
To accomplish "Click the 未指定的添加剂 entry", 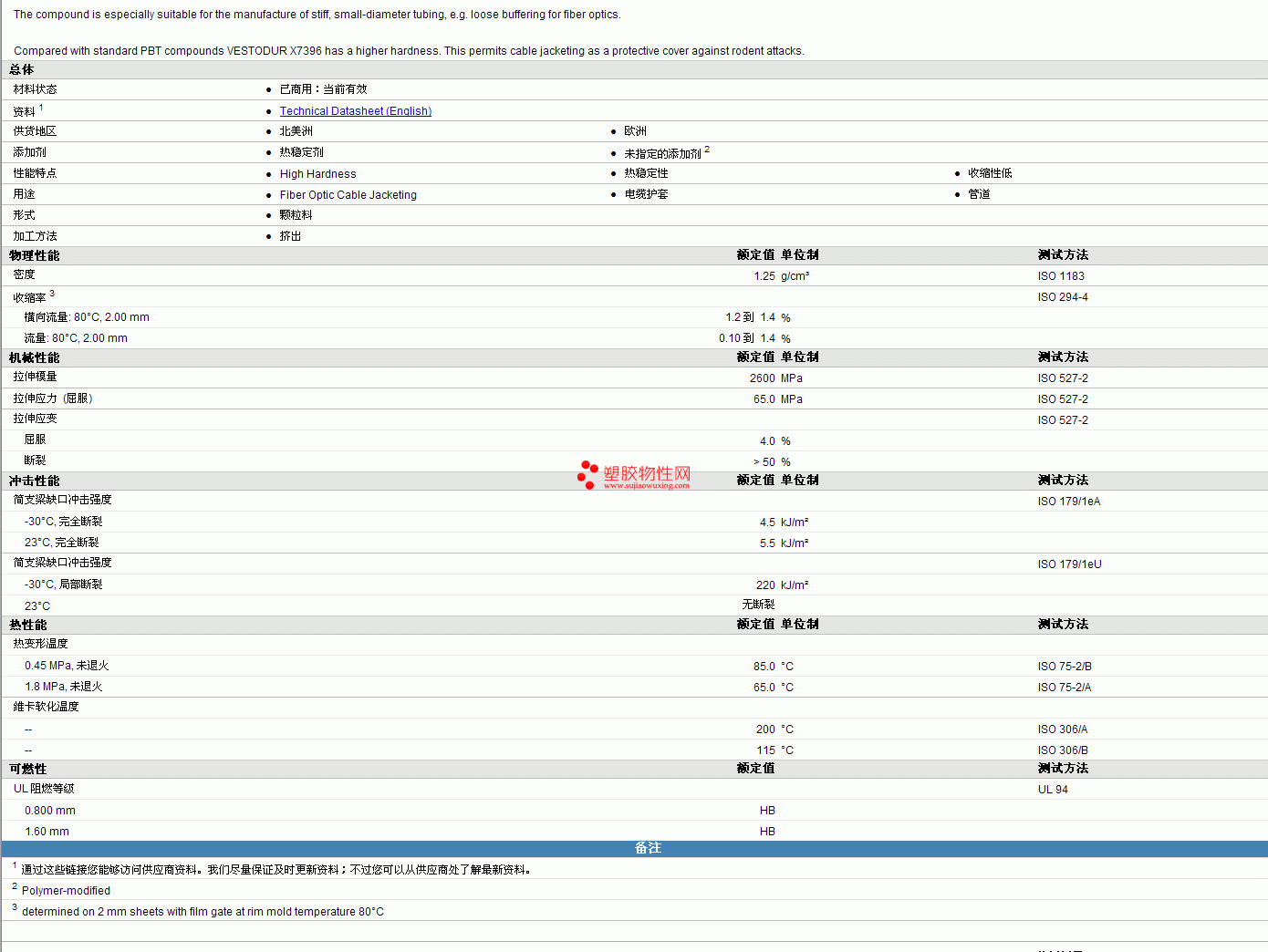I will 663,153.
